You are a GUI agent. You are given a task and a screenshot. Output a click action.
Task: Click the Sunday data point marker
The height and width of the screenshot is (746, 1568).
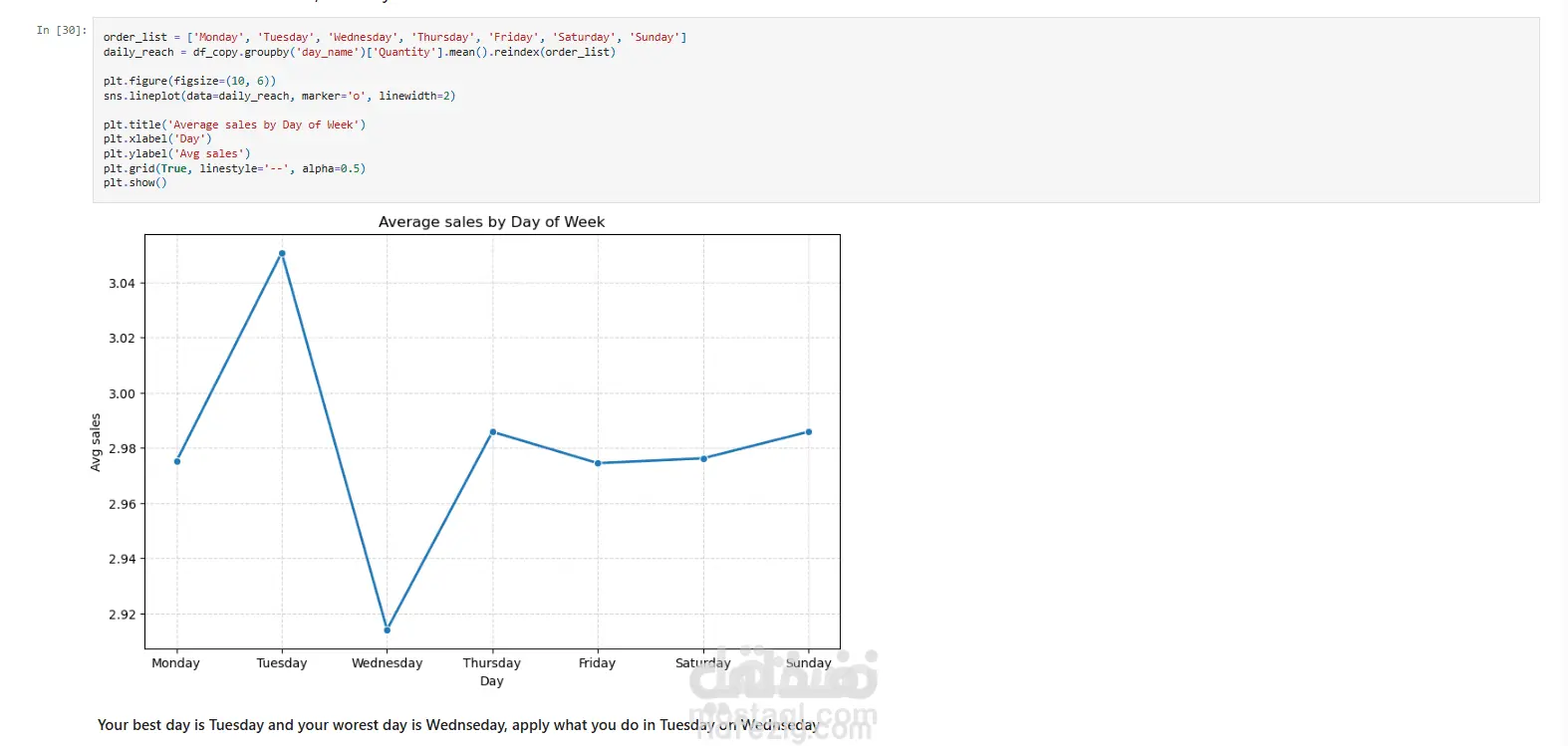pos(809,432)
